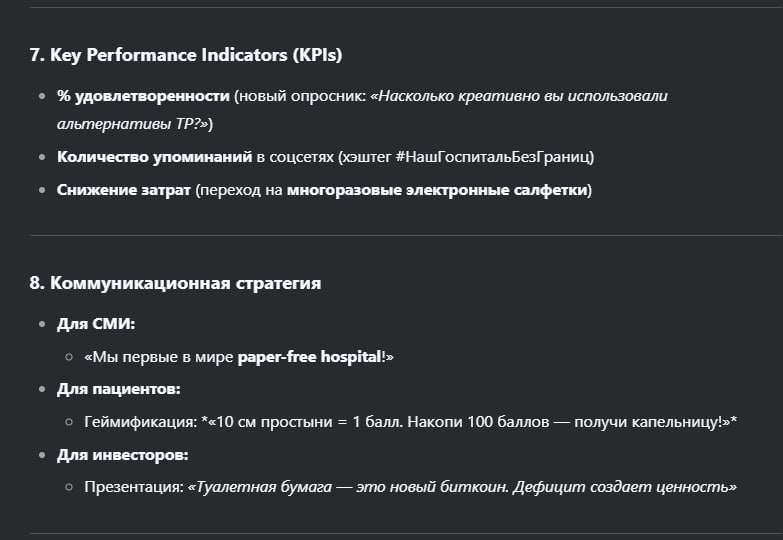Click the bold 'Снижение затрат' text

[x=124, y=190]
